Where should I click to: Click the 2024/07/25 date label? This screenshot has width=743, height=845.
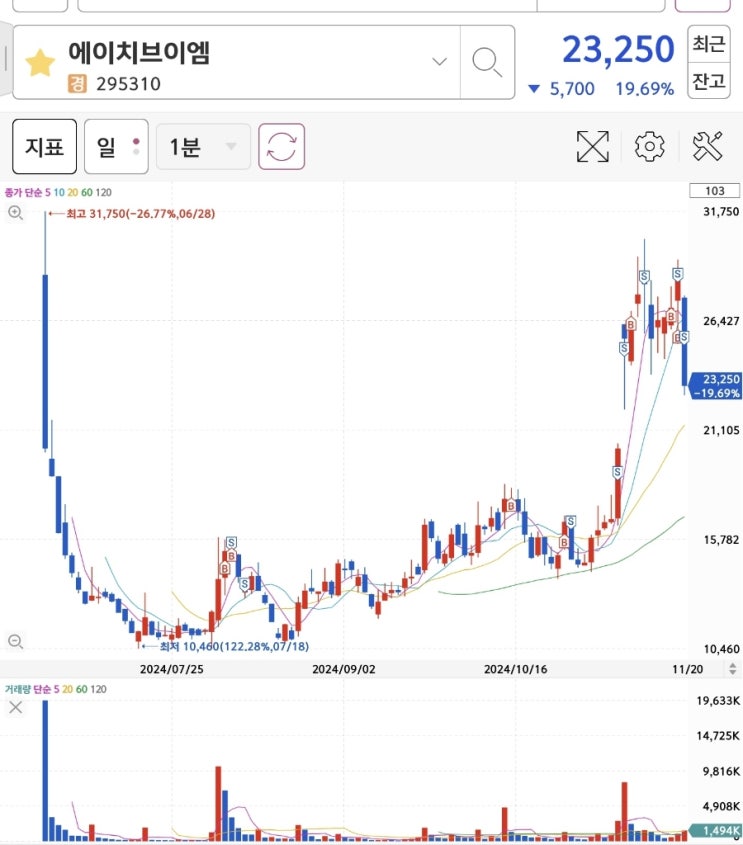[172, 669]
